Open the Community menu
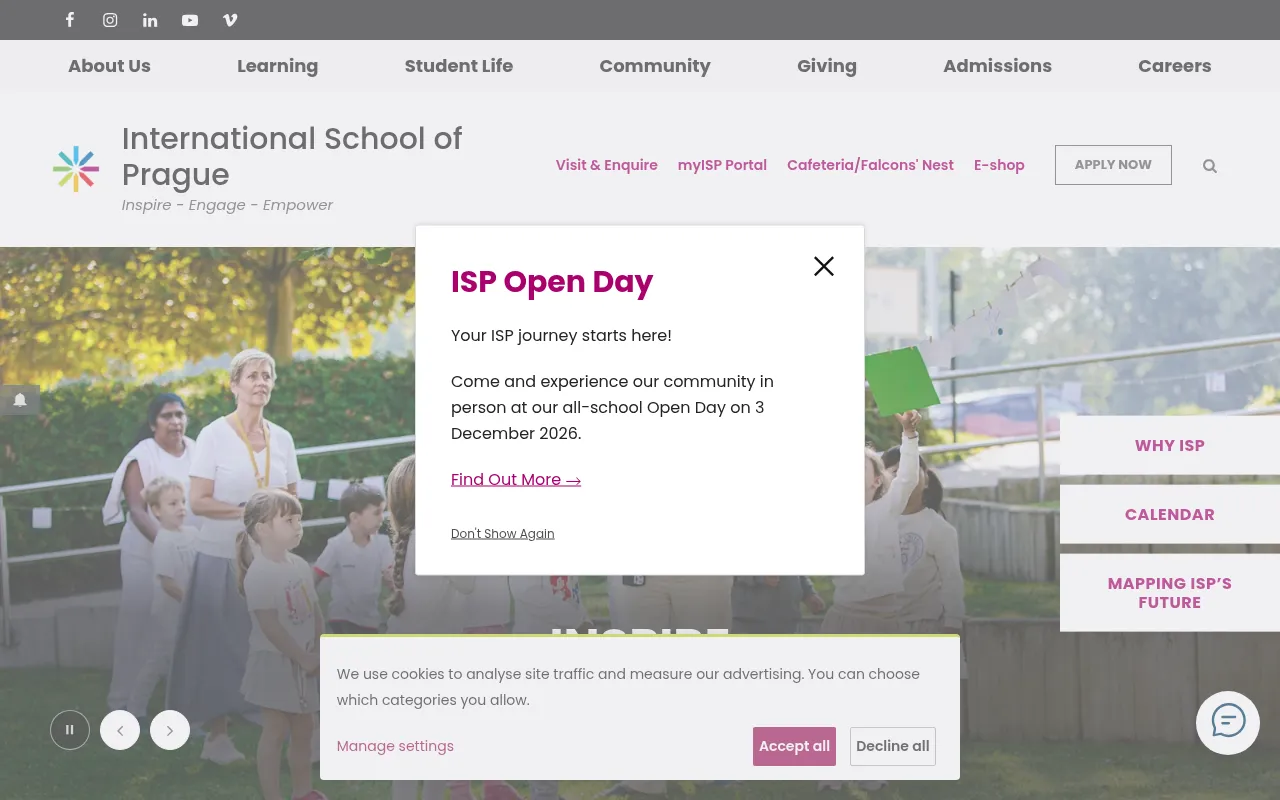Viewport: 1280px width, 800px height. click(655, 66)
